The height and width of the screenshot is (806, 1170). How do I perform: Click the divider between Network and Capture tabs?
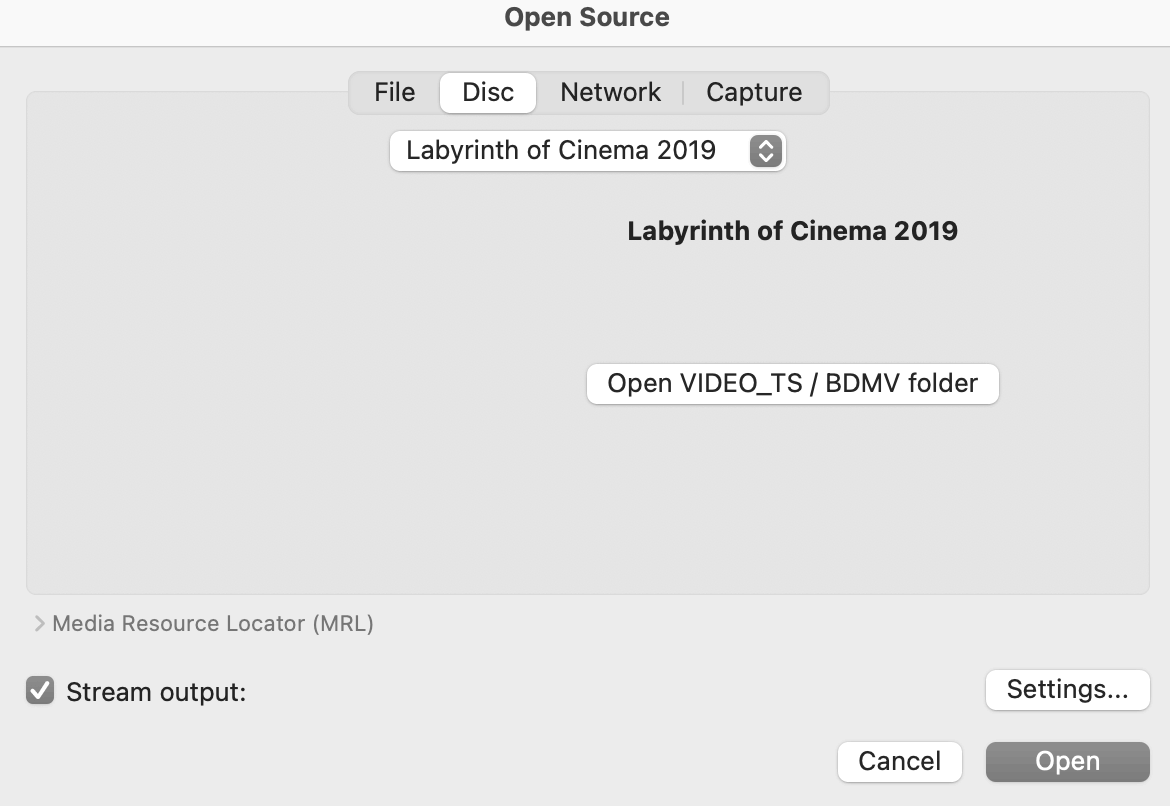point(683,93)
